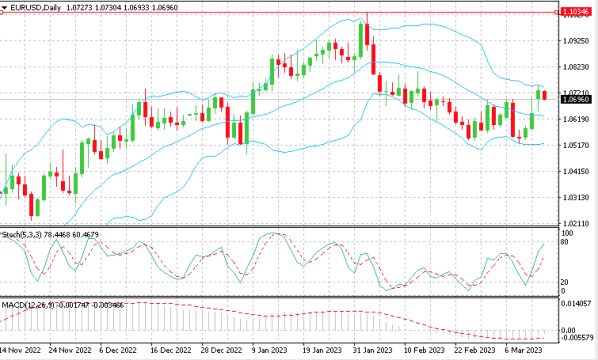The image size is (598, 360).
Task: Click the Stochastic 20 level scale label
Action: pyautogui.click(x=564, y=282)
